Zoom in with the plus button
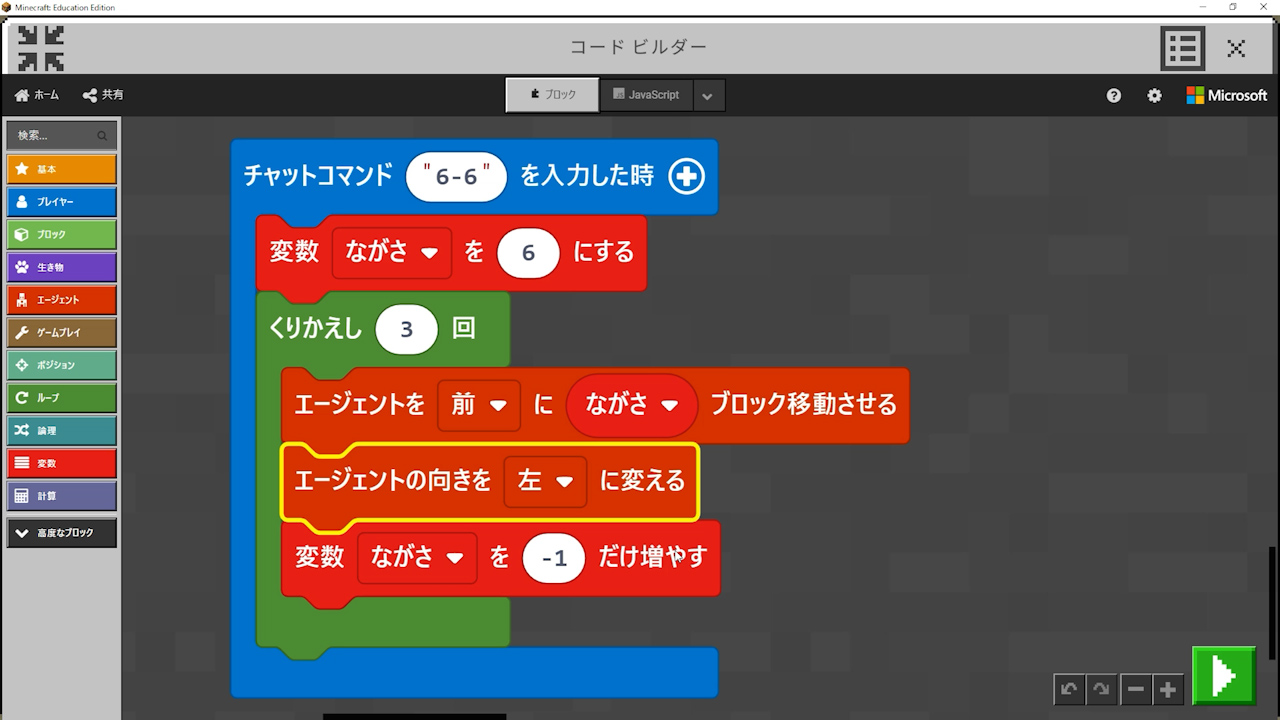The height and width of the screenshot is (720, 1280). coord(1167,689)
